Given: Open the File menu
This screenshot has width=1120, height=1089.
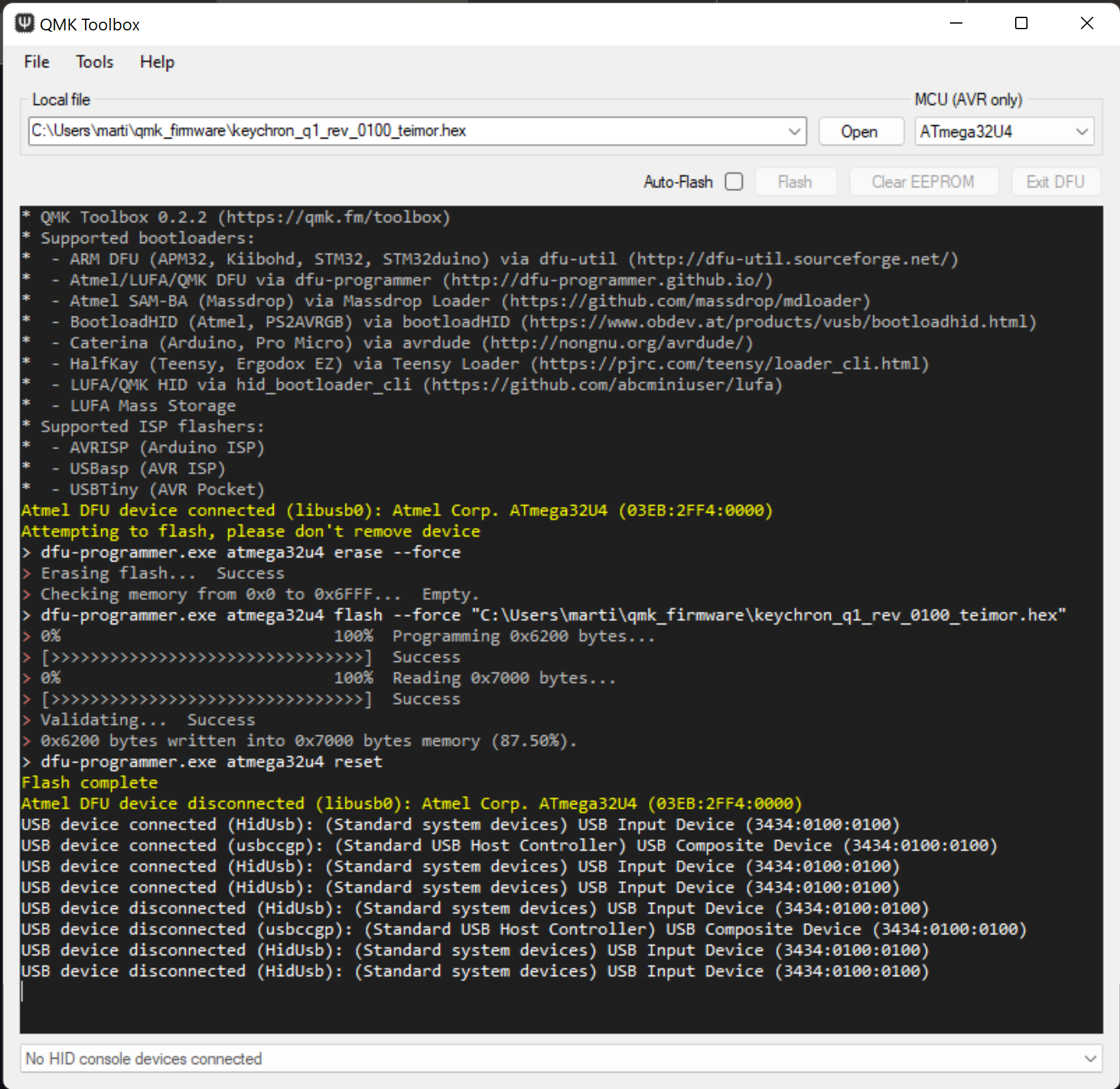Looking at the screenshot, I should (37, 62).
